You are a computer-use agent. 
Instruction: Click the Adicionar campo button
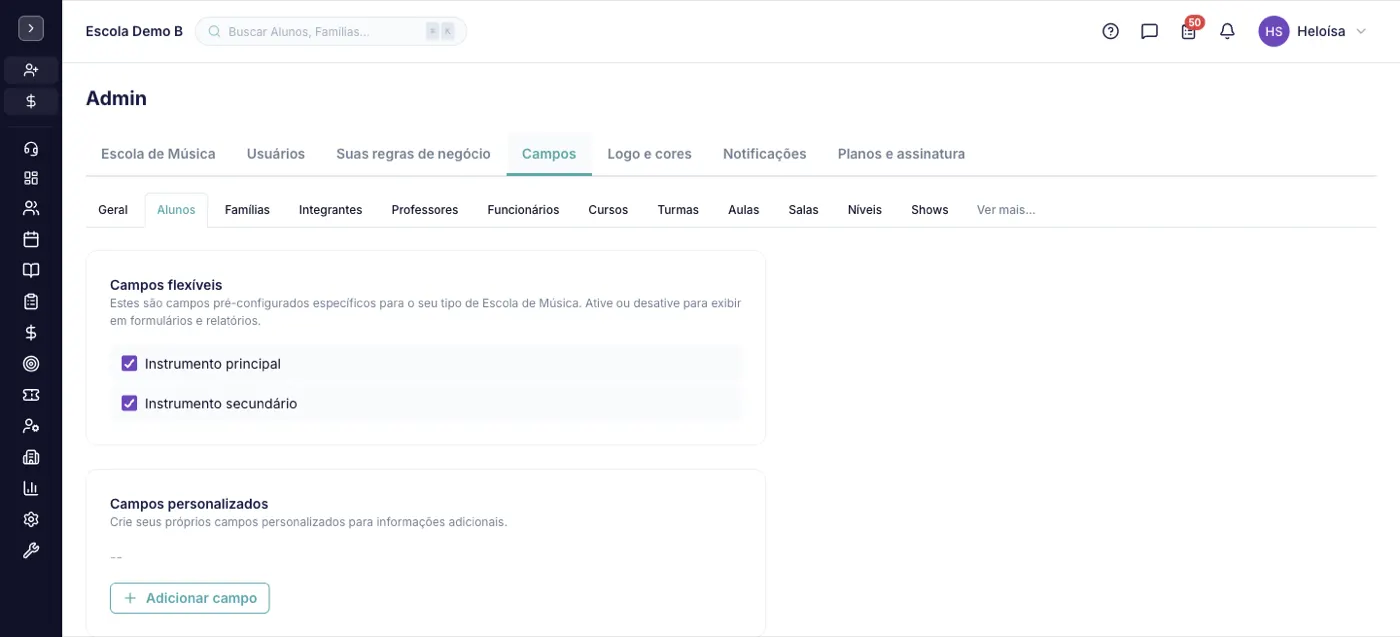tap(190, 598)
